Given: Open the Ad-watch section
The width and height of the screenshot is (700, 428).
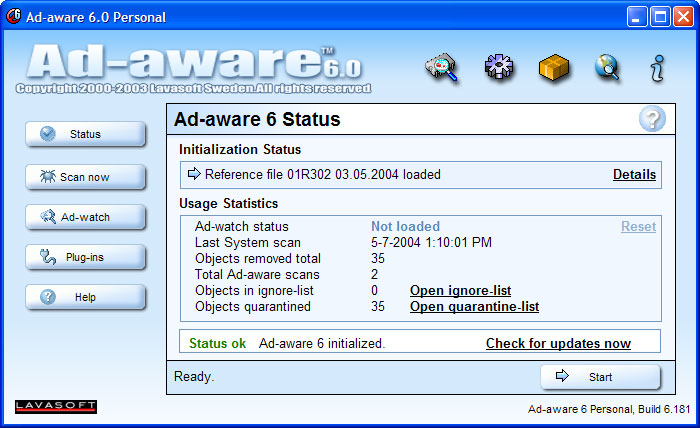Looking at the screenshot, I should pyautogui.click(x=85, y=217).
